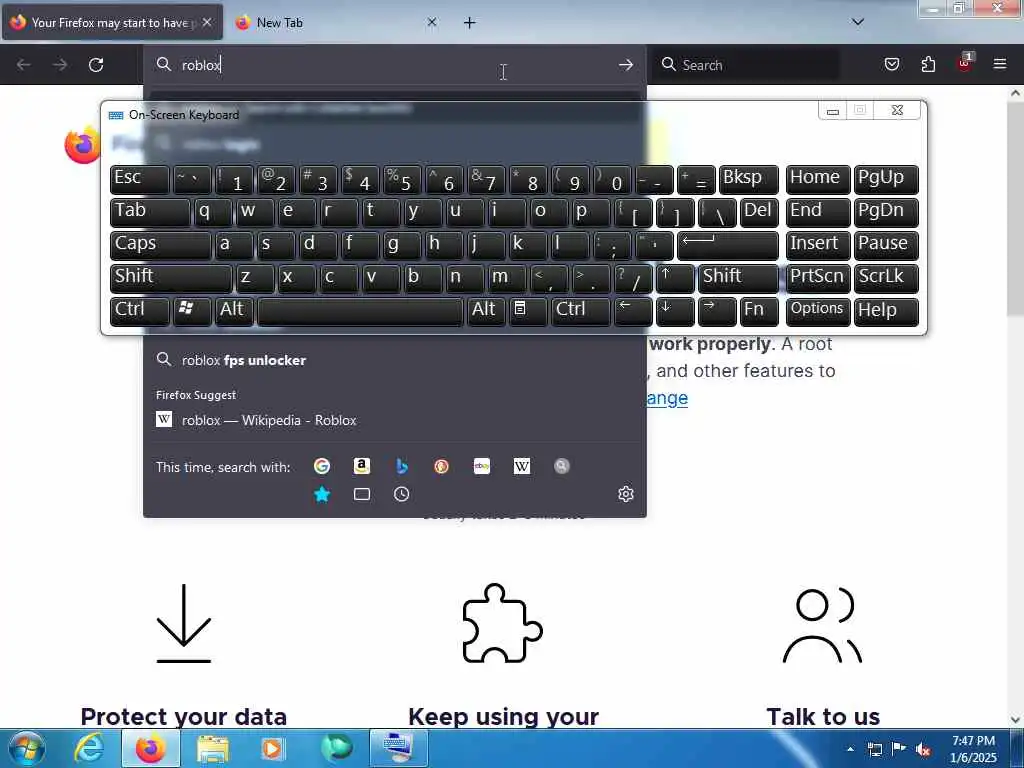Image resolution: width=1024 pixels, height=768 pixels.
Task: Click the Help key on keyboard
Action: tap(886, 312)
